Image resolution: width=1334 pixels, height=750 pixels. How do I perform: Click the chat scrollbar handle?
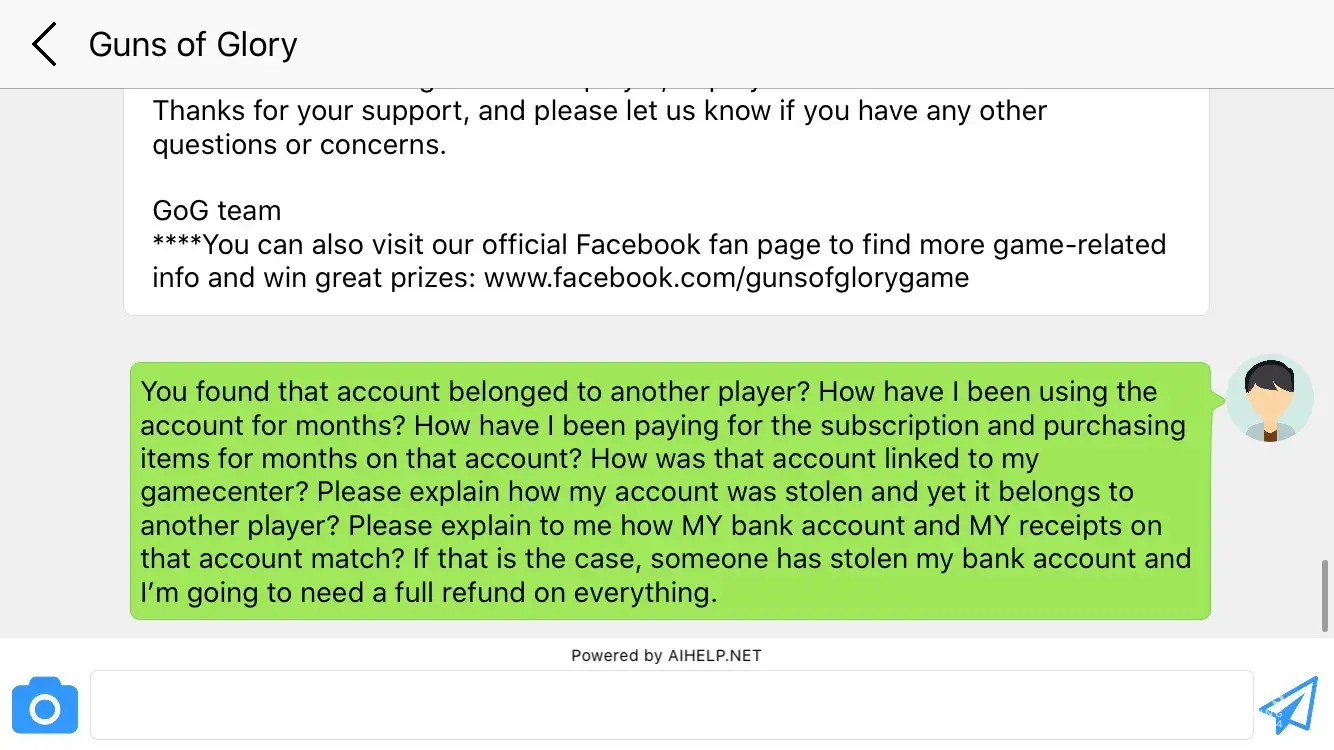[x=1326, y=596]
